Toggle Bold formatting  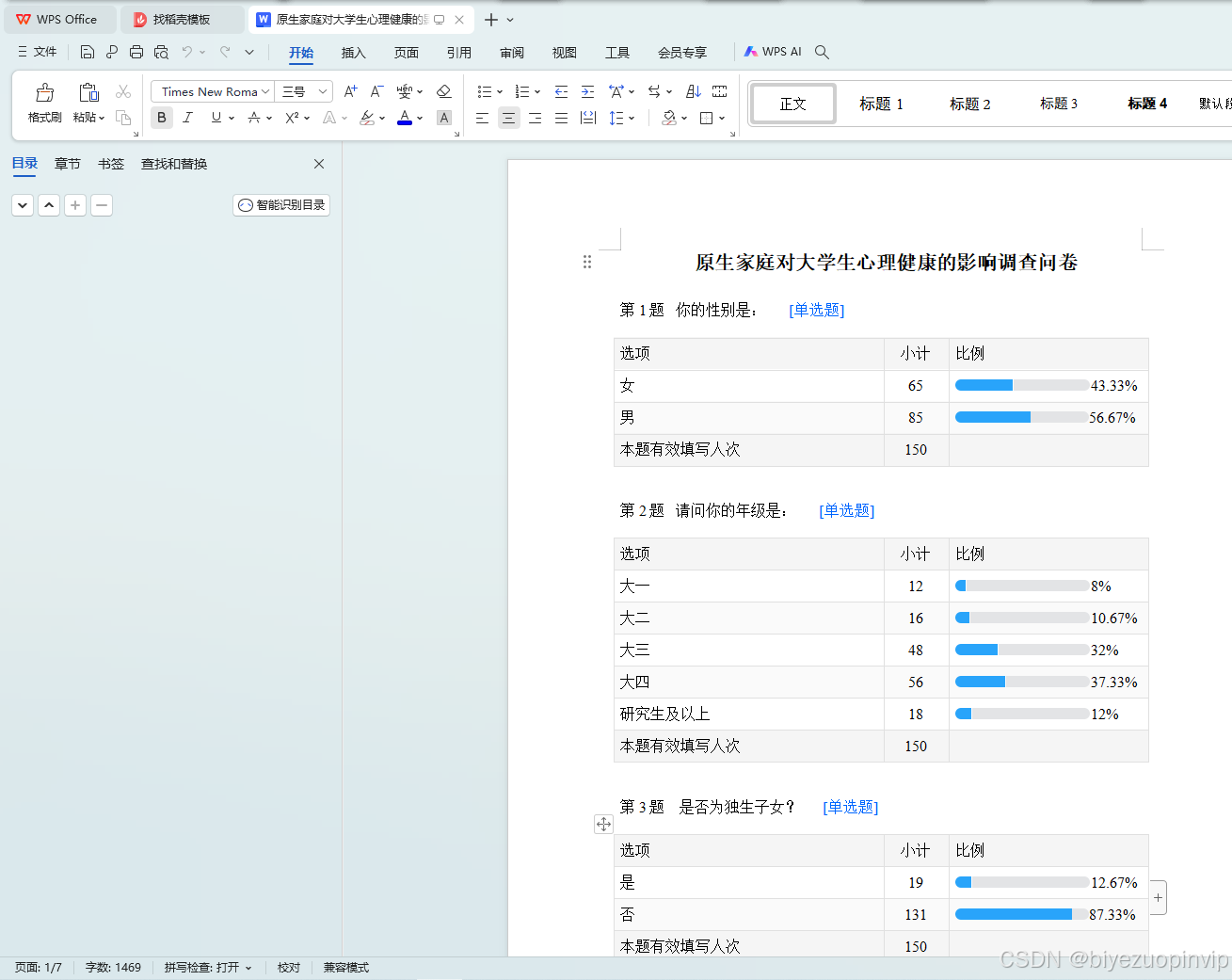click(161, 118)
